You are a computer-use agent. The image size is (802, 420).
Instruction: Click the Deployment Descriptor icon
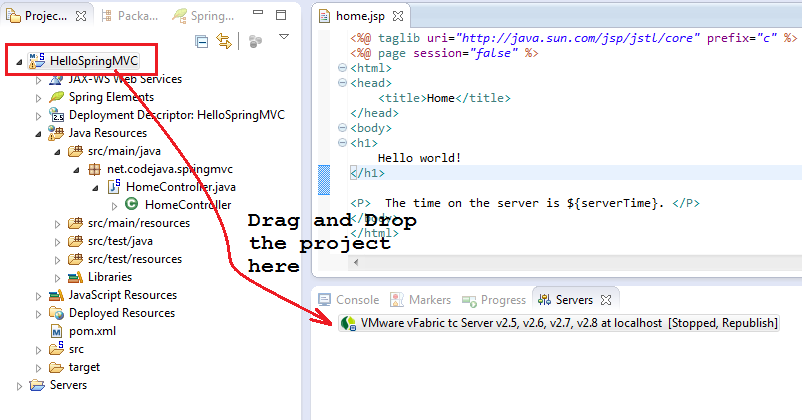(x=56, y=115)
